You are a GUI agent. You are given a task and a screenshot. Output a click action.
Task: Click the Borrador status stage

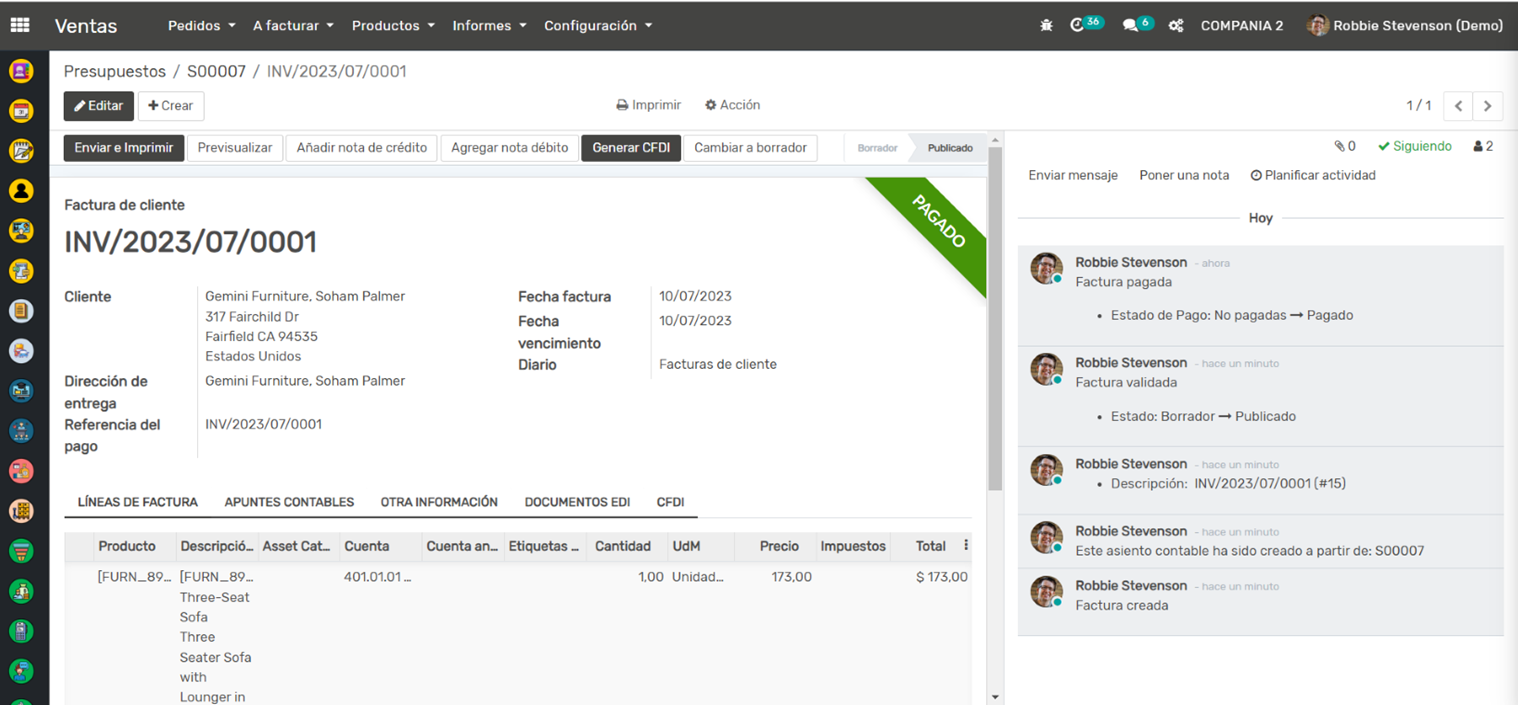click(x=877, y=148)
